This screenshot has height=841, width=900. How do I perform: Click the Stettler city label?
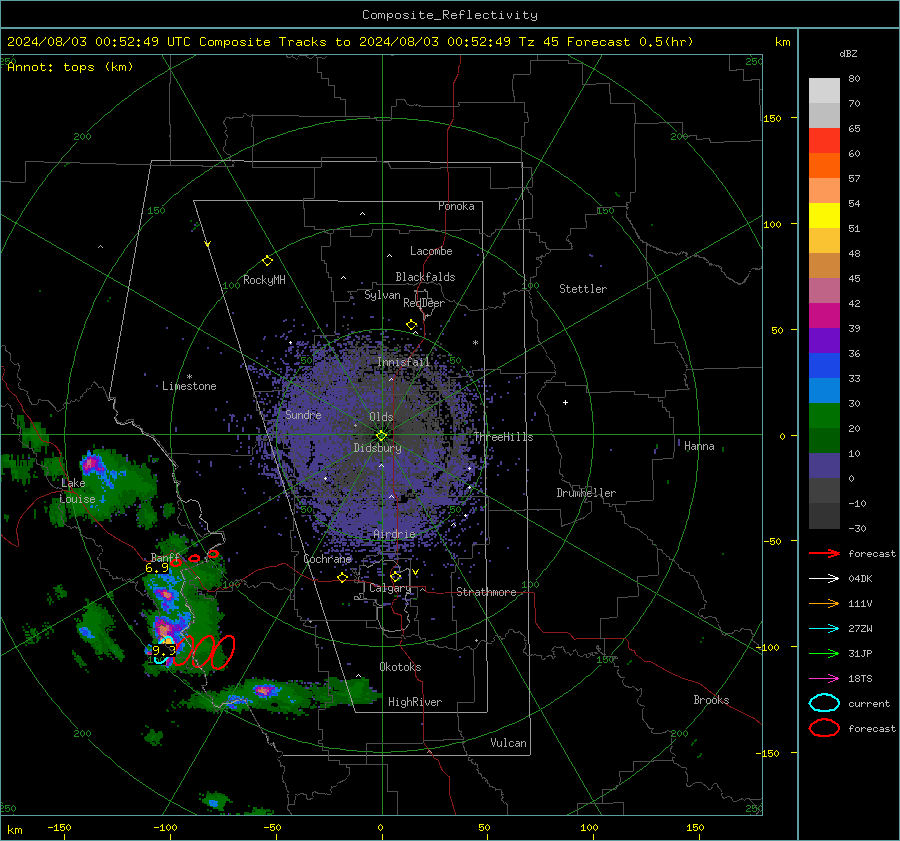[x=583, y=289]
